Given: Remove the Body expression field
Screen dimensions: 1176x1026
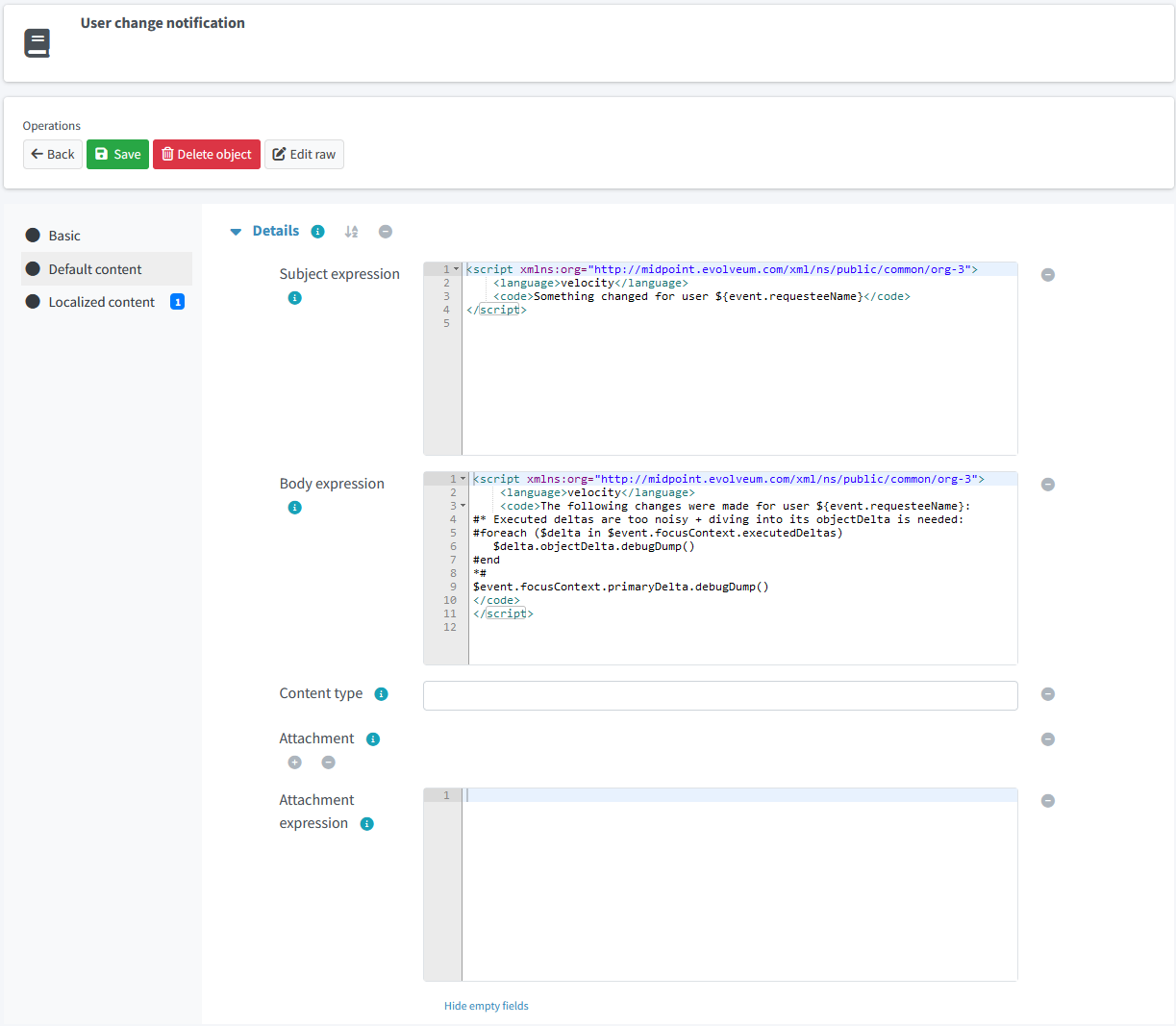Looking at the screenshot, I should point(1048,485).
